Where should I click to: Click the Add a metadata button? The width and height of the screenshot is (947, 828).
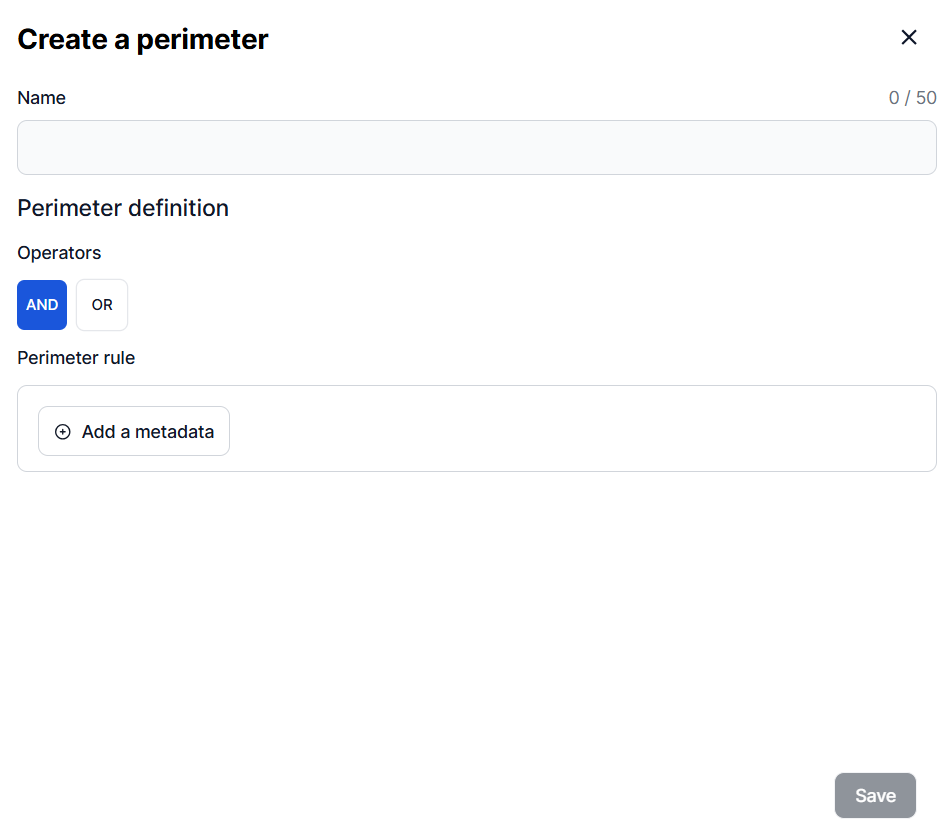coord(134,432)
